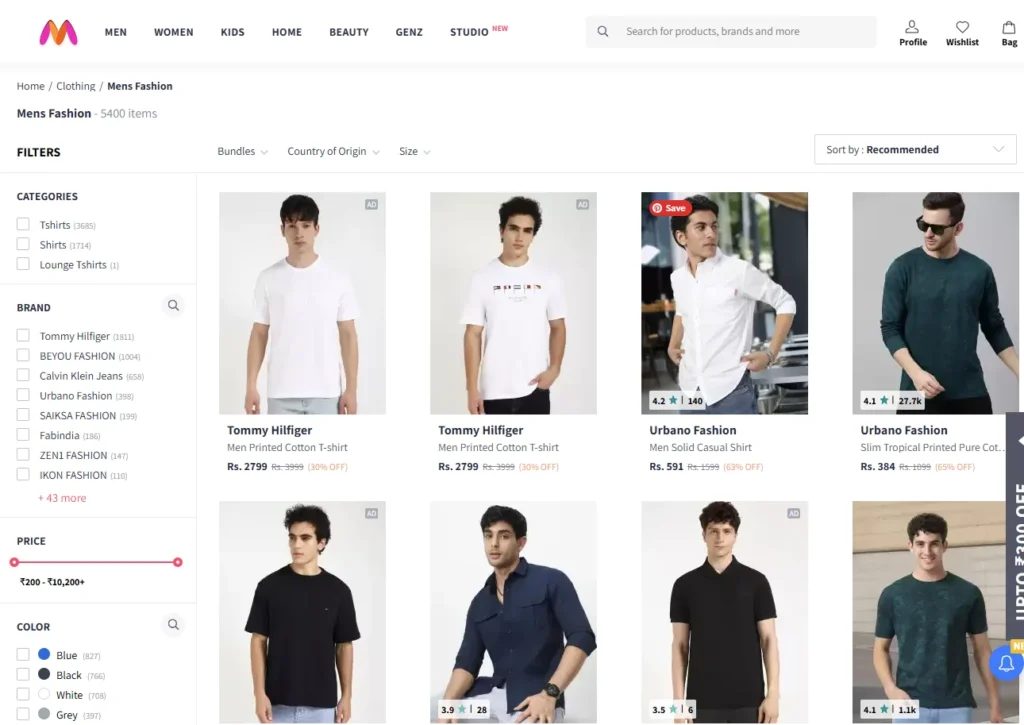Open the HOME menu
The height and width of the screenshot is (725, 1024).
(287, 32)
